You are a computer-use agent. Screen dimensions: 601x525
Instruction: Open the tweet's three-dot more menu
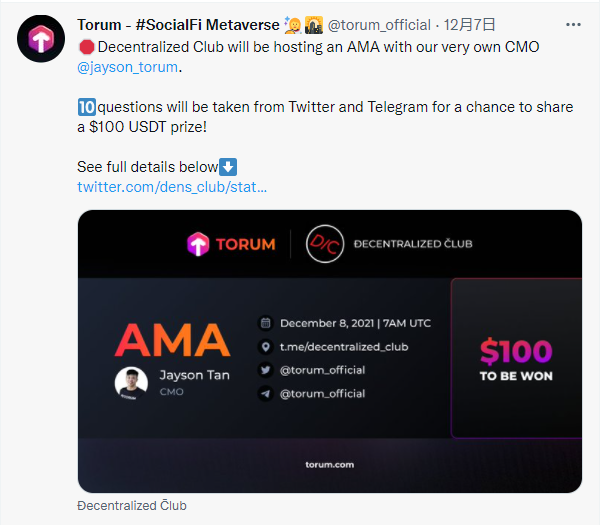pos(572,24)
